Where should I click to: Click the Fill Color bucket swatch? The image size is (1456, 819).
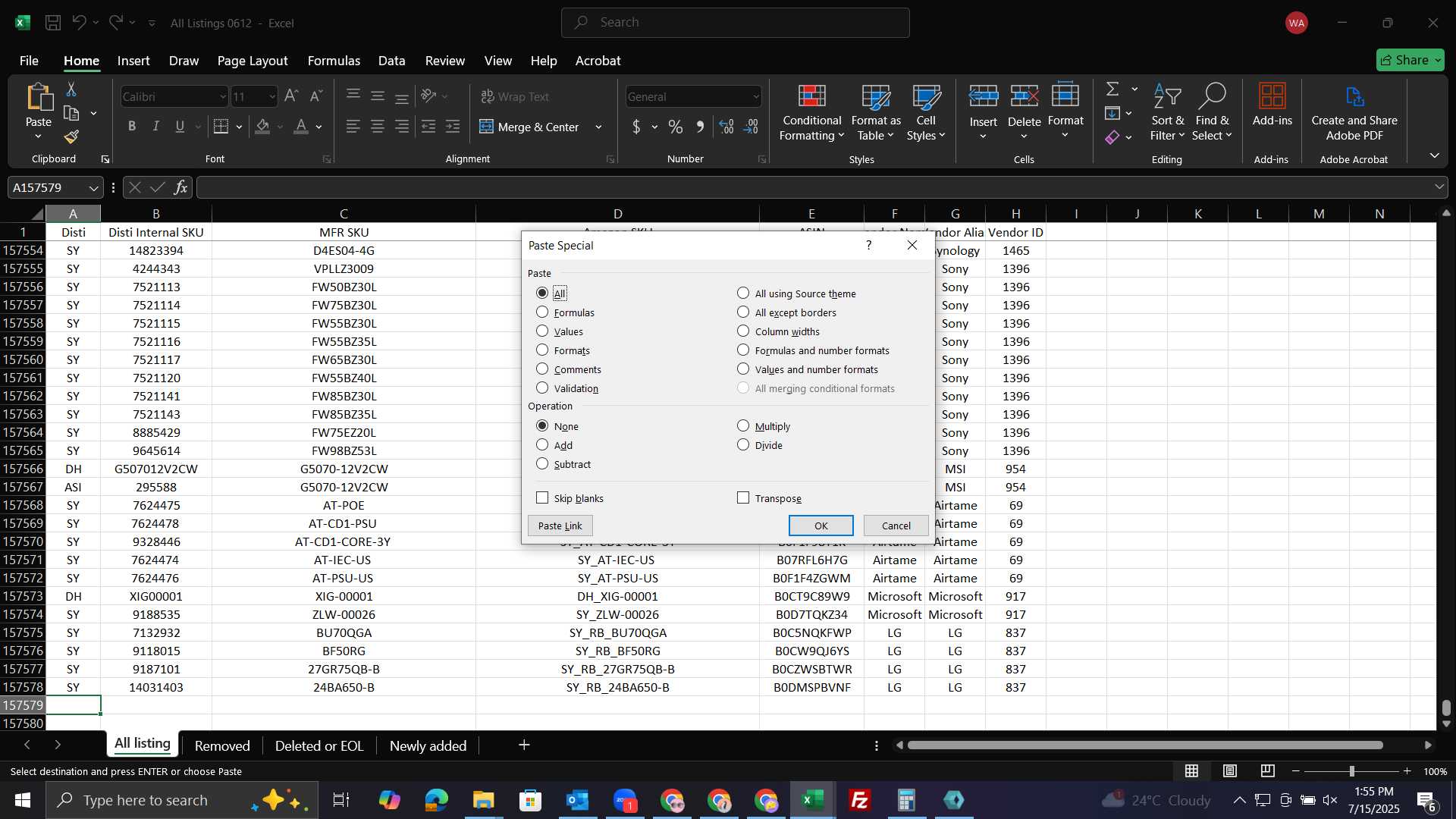coord(263,127)
